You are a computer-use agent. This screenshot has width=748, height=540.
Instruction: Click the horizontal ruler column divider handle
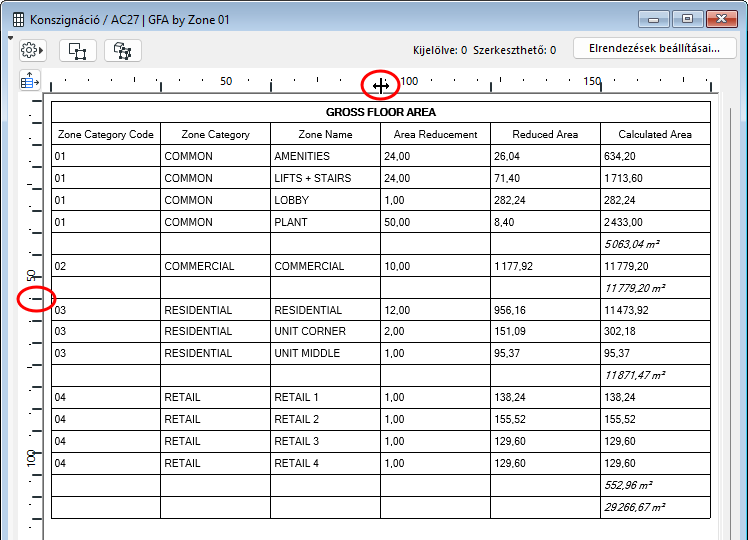click(381, 86)
